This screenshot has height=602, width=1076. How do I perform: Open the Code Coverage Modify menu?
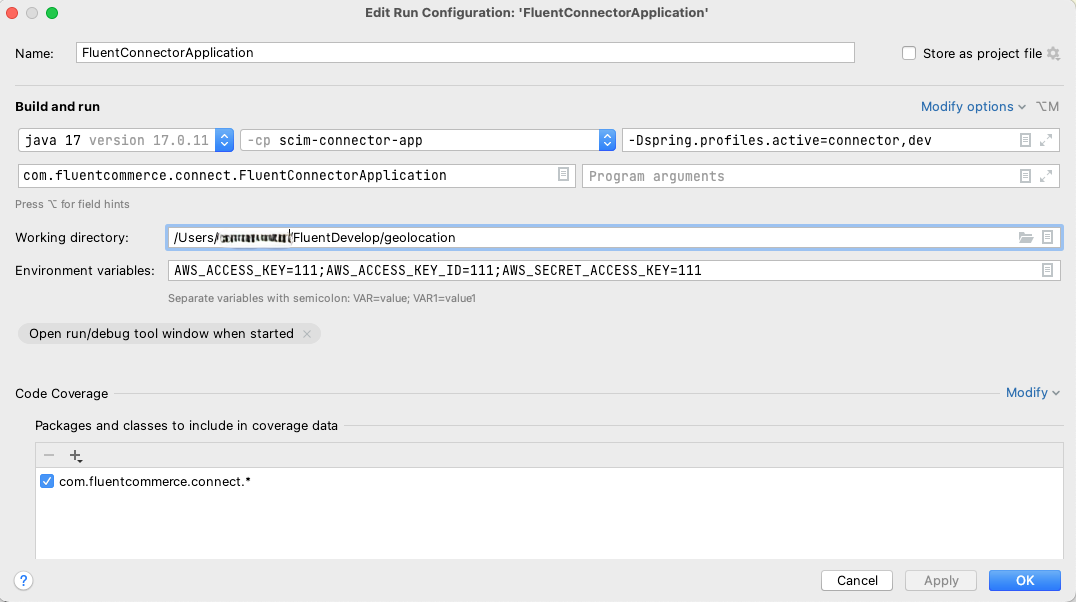click(1032, 393)
